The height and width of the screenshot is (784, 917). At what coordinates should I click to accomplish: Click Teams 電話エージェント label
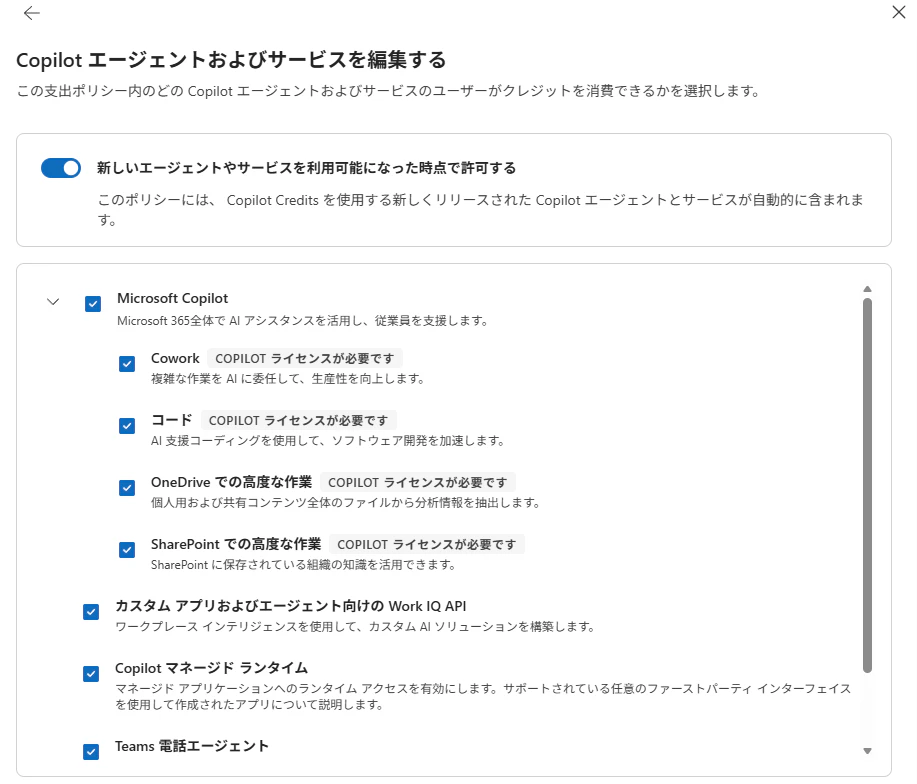(x=192, y=746)
